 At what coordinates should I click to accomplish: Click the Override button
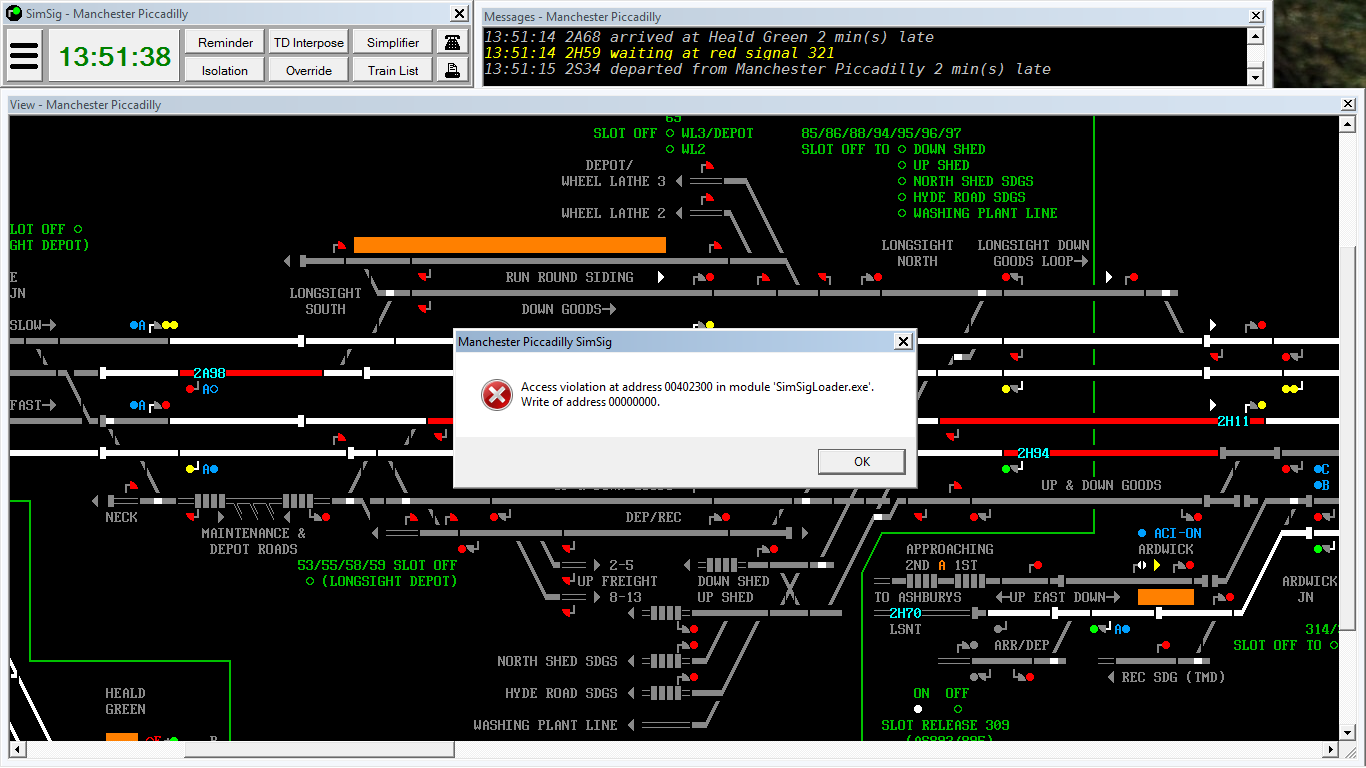tap(309, 70)
